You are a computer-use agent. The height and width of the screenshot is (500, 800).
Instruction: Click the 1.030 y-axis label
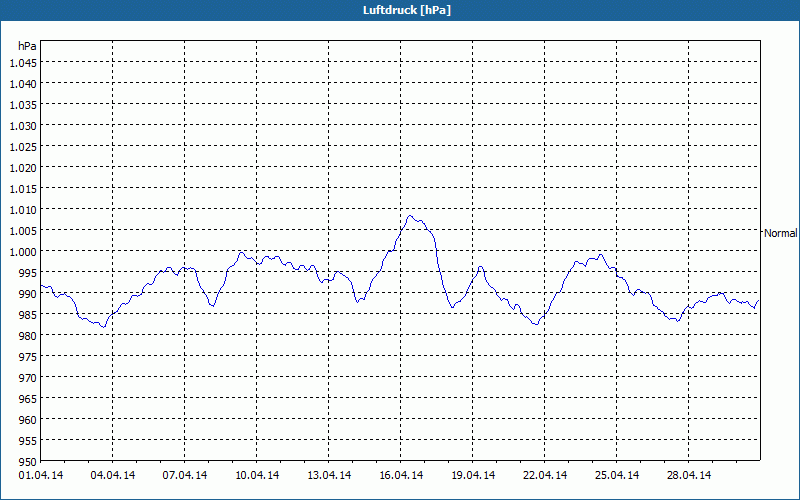pyautogui.click(x=23, y=126)
